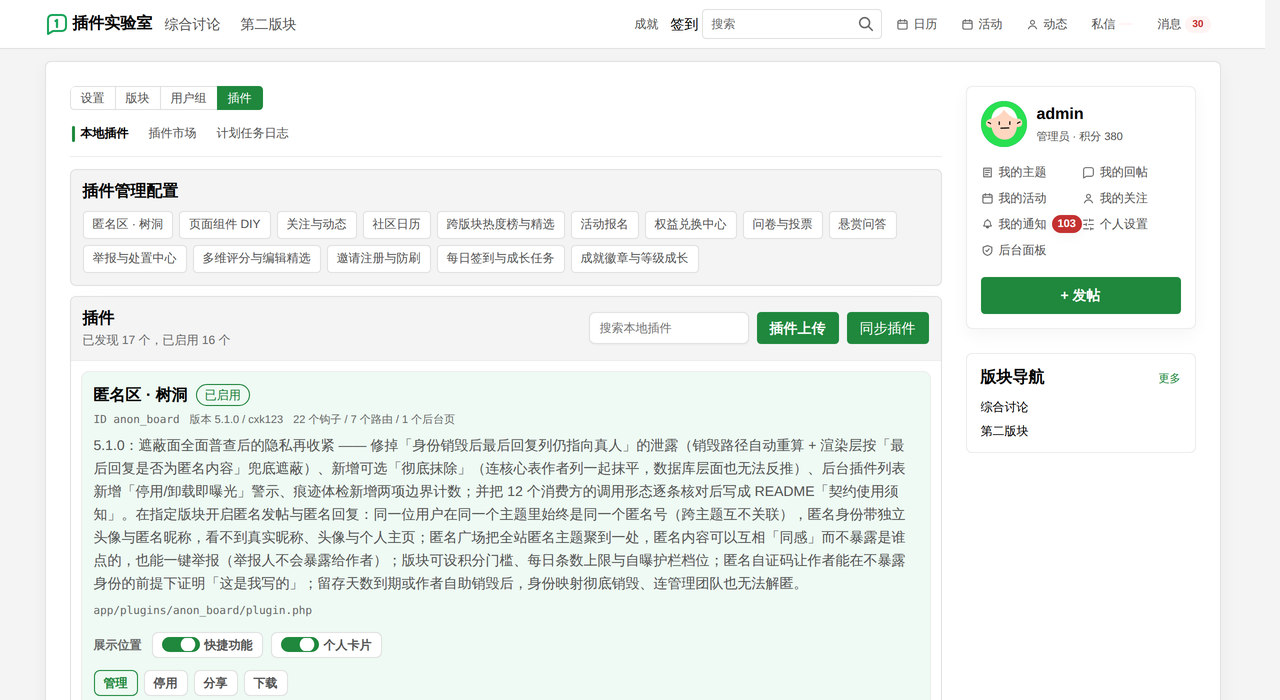Click the admin username
The width and height of the screenshot is (1280, 700).
point(1060,114)
